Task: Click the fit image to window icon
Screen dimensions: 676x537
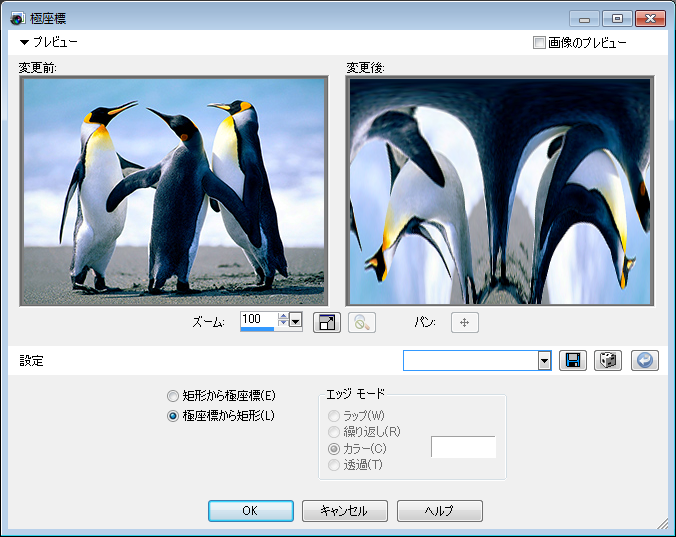Action: tap(327, 322)
